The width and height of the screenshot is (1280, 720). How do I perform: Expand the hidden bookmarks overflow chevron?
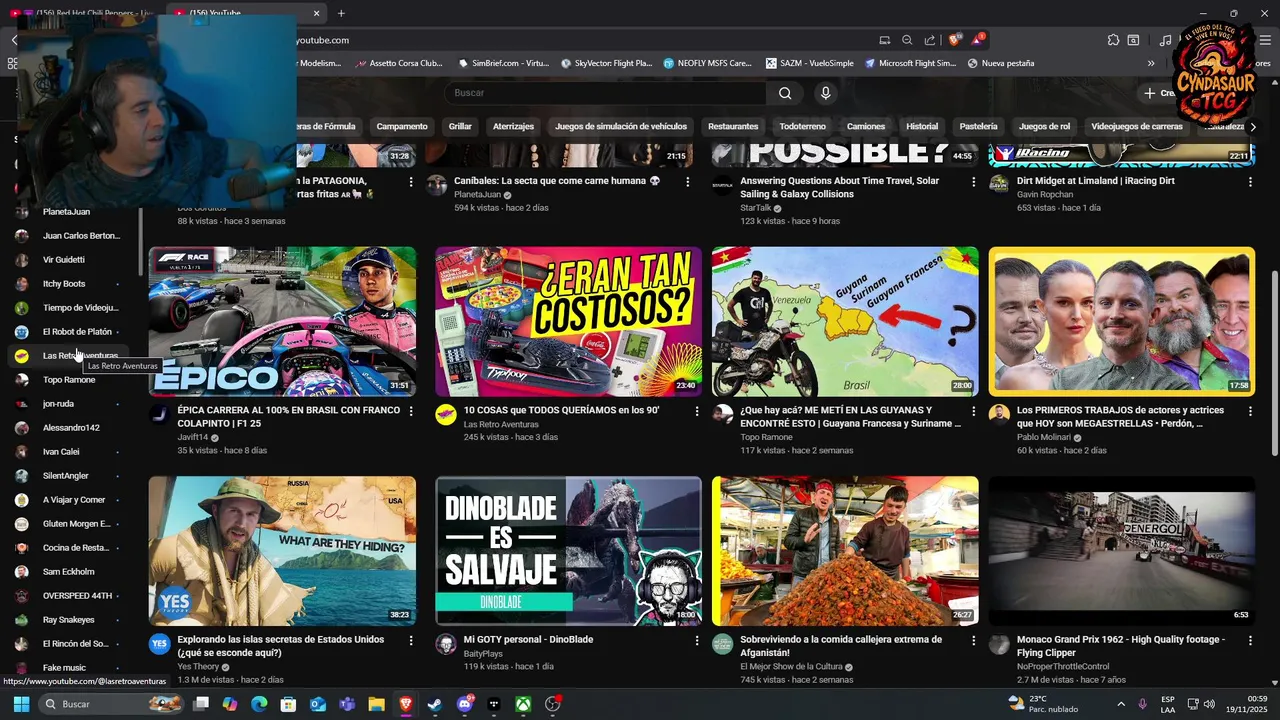(1151, 63)
